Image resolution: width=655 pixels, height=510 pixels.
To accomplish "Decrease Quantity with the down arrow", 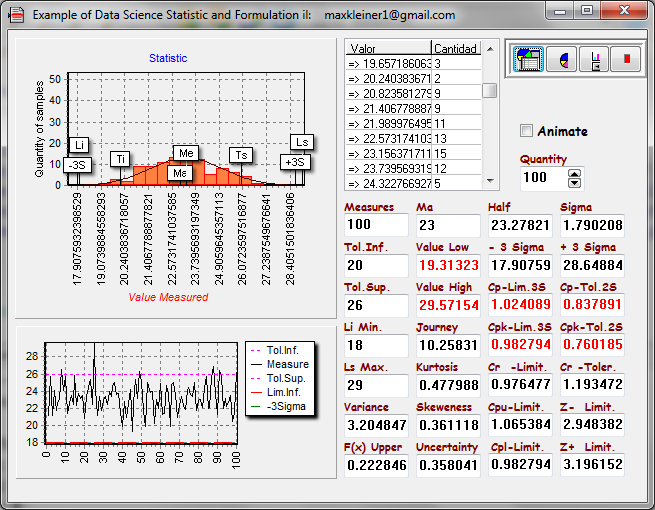I will click(x=574, y=183).
